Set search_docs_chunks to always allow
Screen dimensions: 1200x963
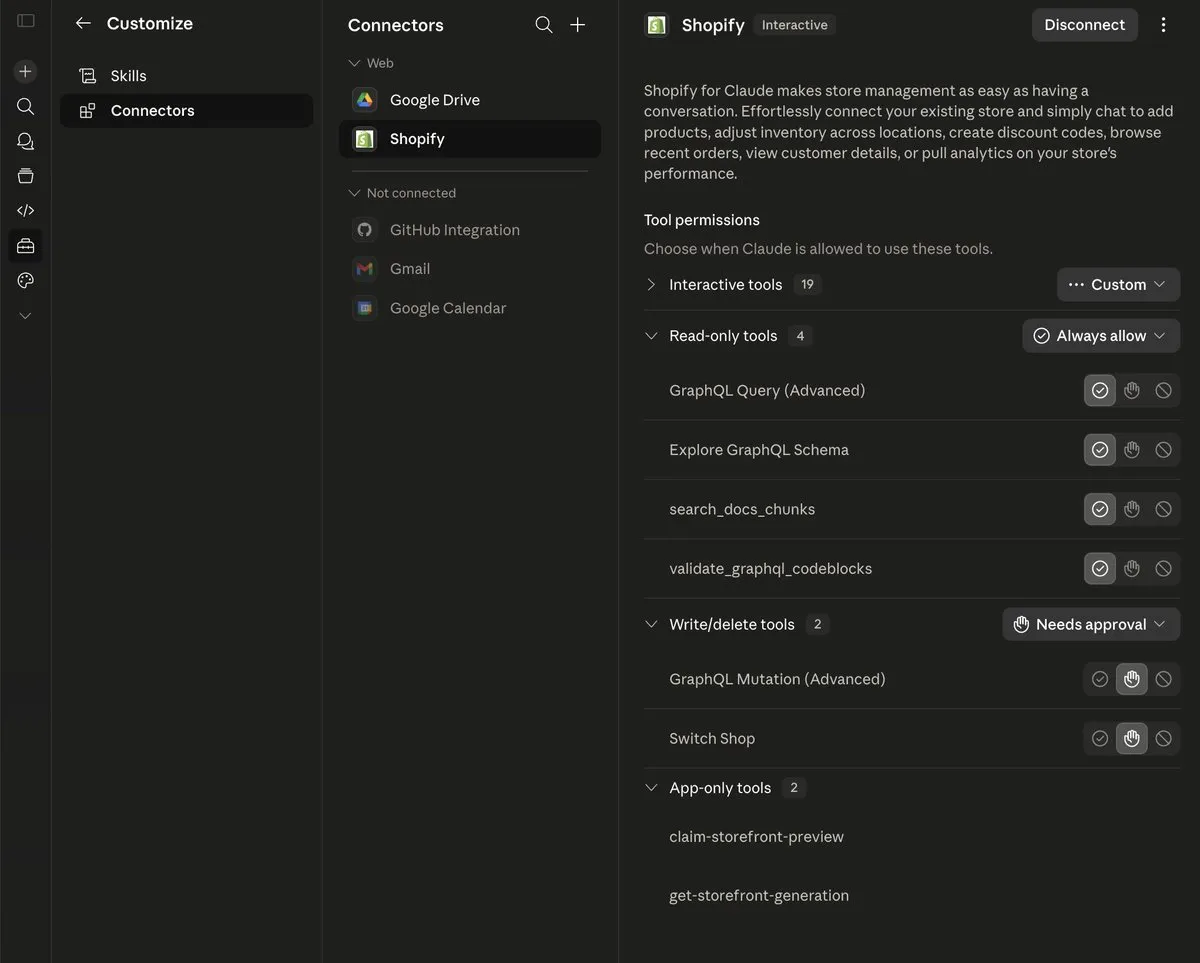[x=1100, y=509]
